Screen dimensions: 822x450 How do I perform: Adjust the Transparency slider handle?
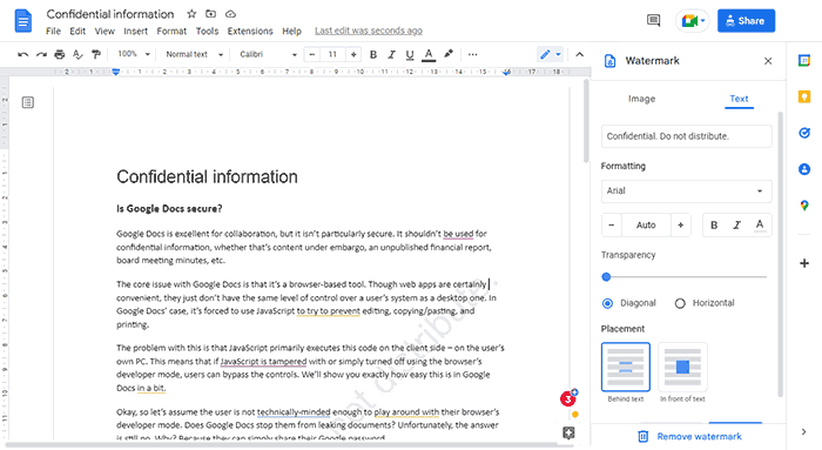tap(606, 276)
